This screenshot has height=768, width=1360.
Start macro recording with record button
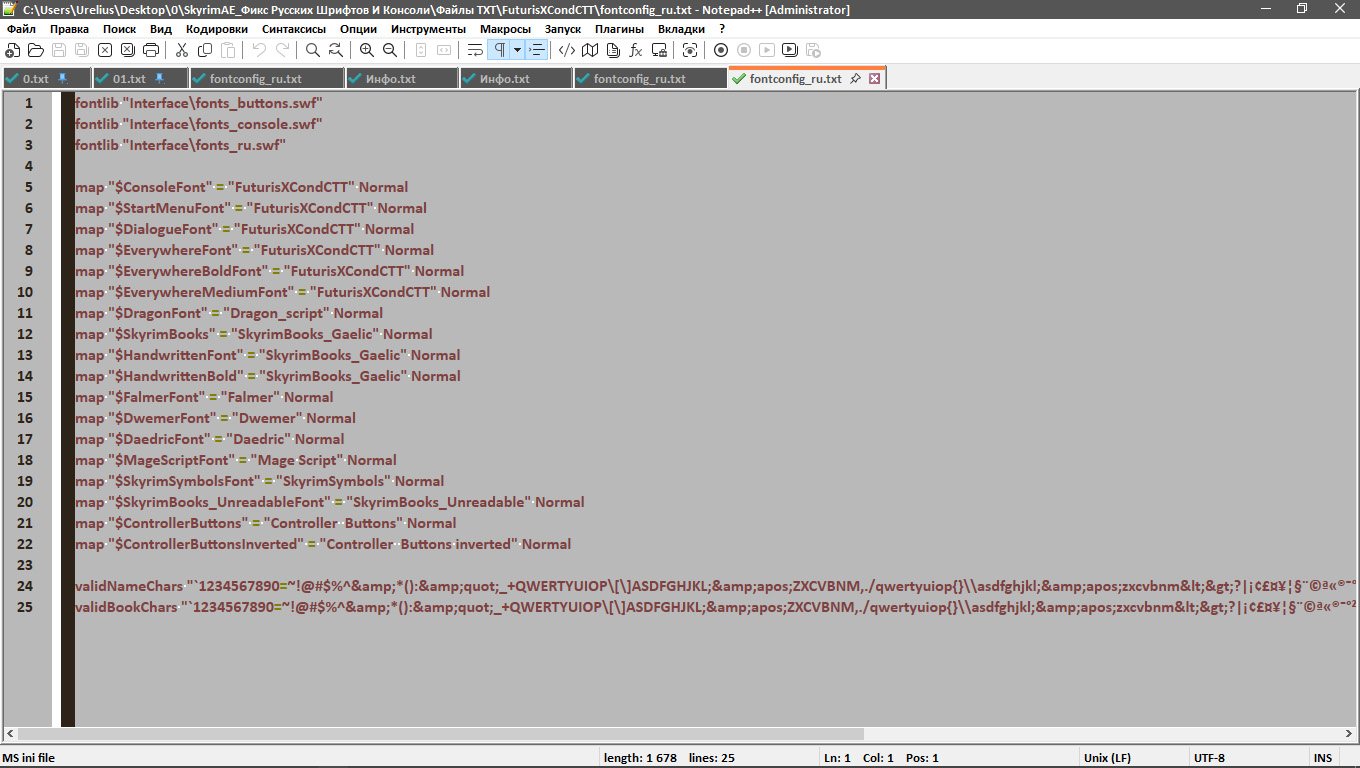(721, 50)
